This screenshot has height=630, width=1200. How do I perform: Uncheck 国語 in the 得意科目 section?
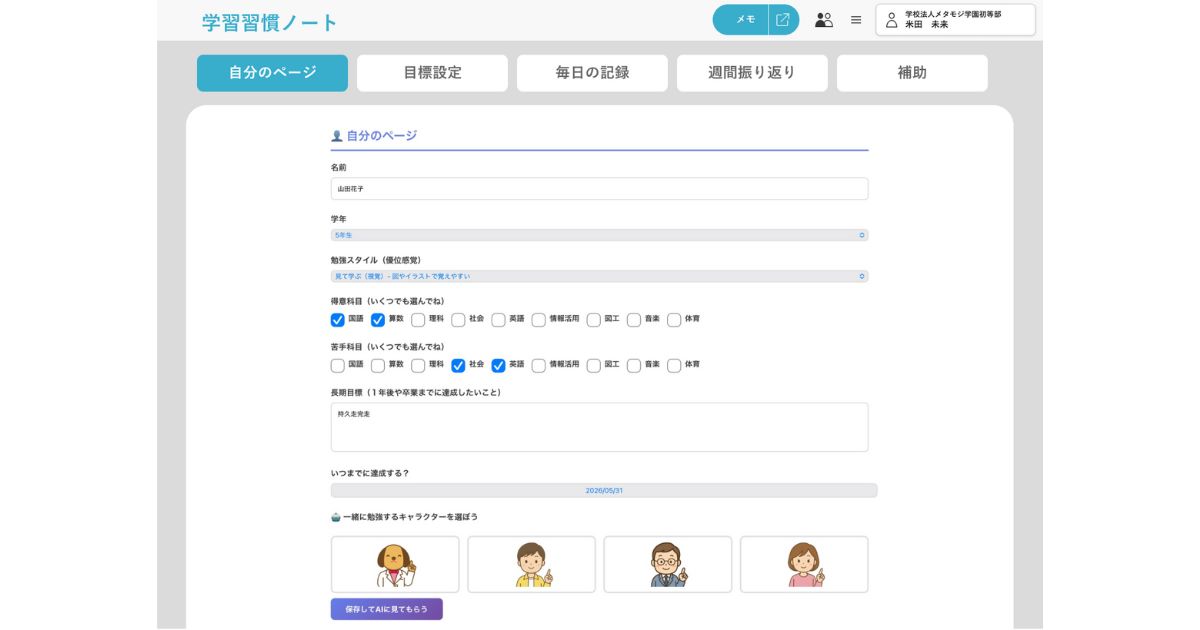coord(335,319)
